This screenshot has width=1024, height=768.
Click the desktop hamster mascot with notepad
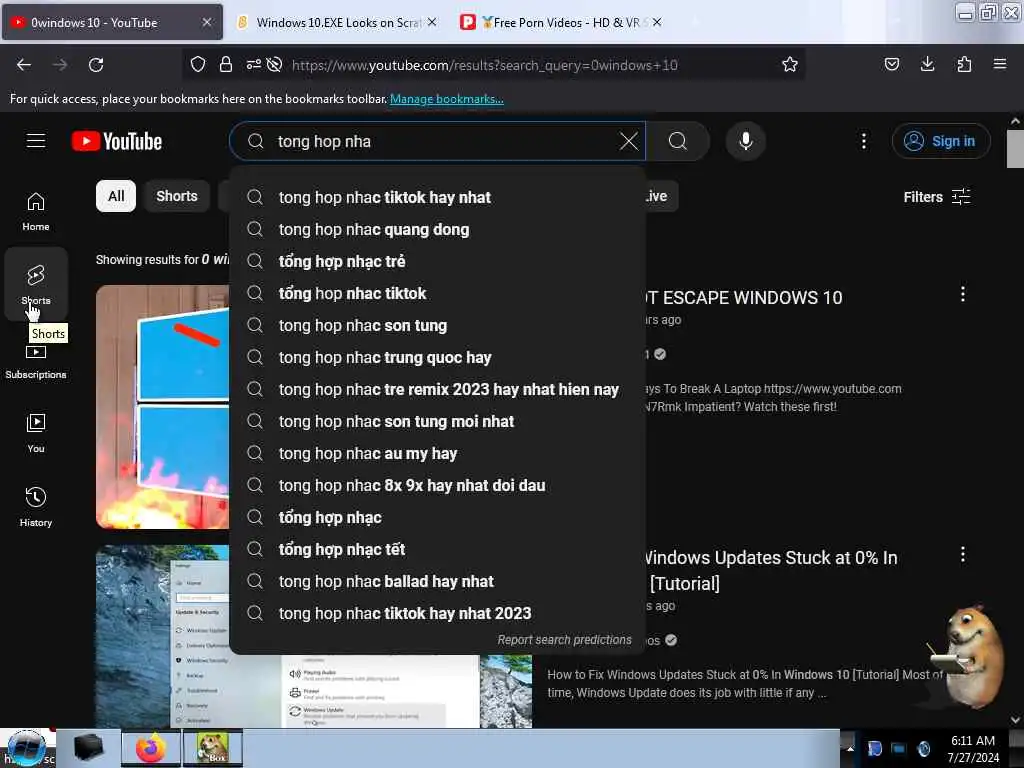pos(969,656)
